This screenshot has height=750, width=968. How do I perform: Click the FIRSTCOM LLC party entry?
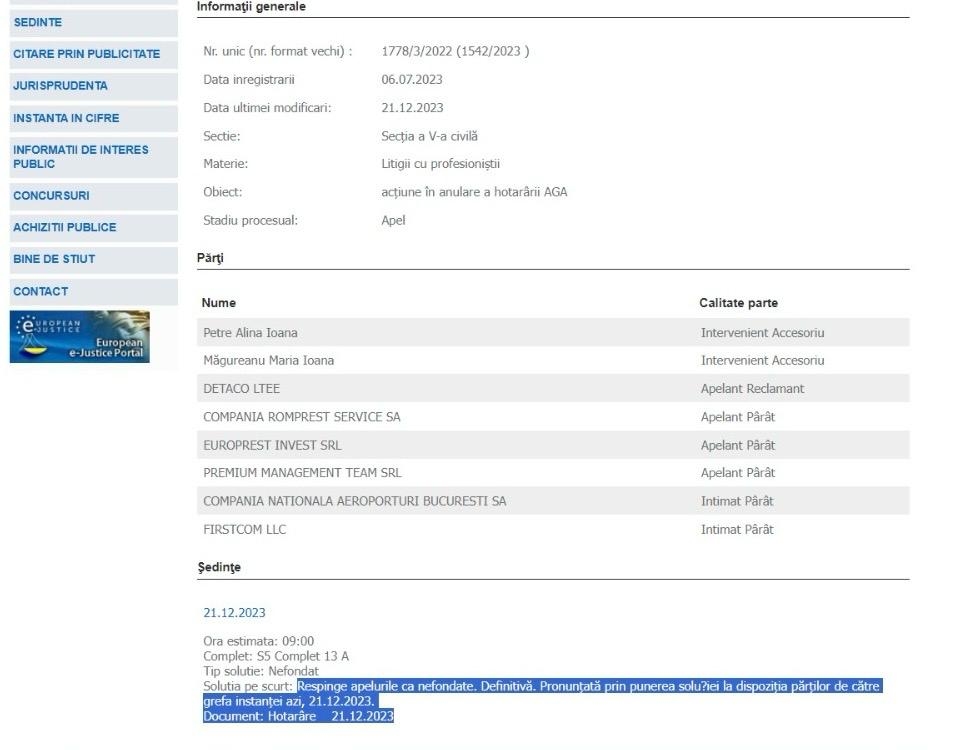pos(244,530)
